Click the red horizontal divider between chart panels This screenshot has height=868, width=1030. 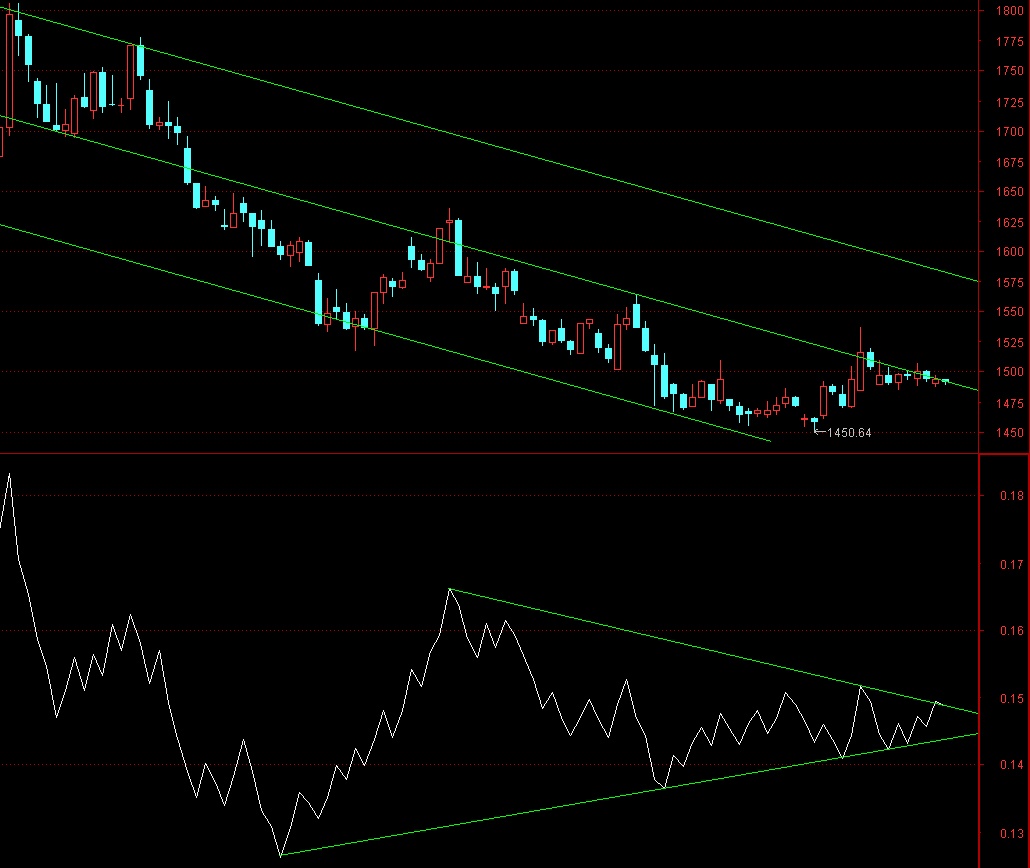point(489,453)
